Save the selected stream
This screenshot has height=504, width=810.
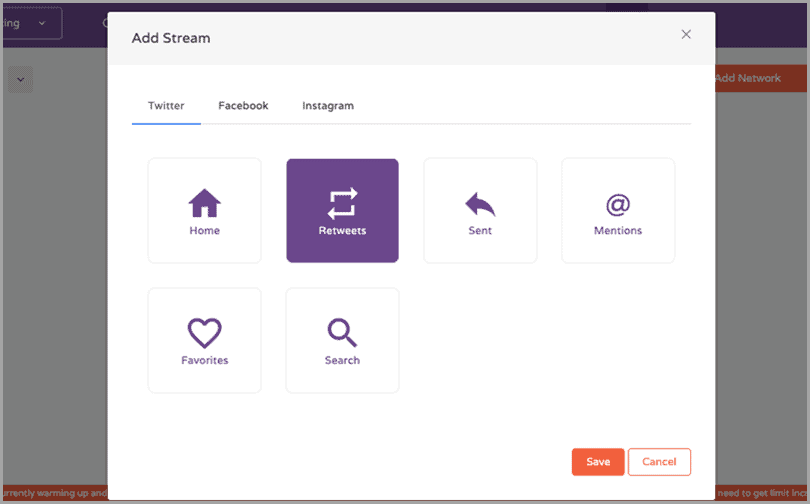click(598, 462)
